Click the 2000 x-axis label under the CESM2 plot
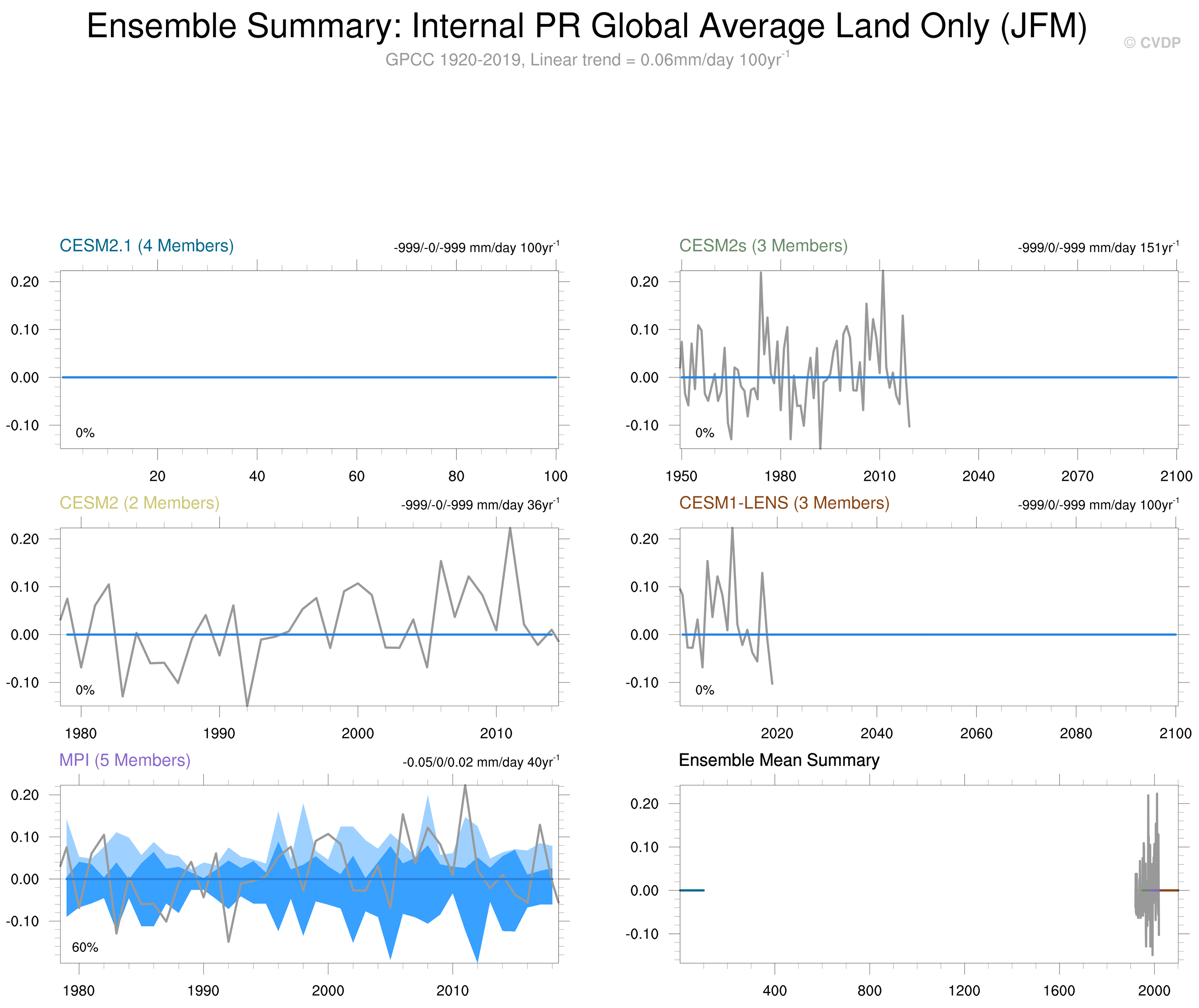This screenshot has height=1008, width=1199. 358,733
